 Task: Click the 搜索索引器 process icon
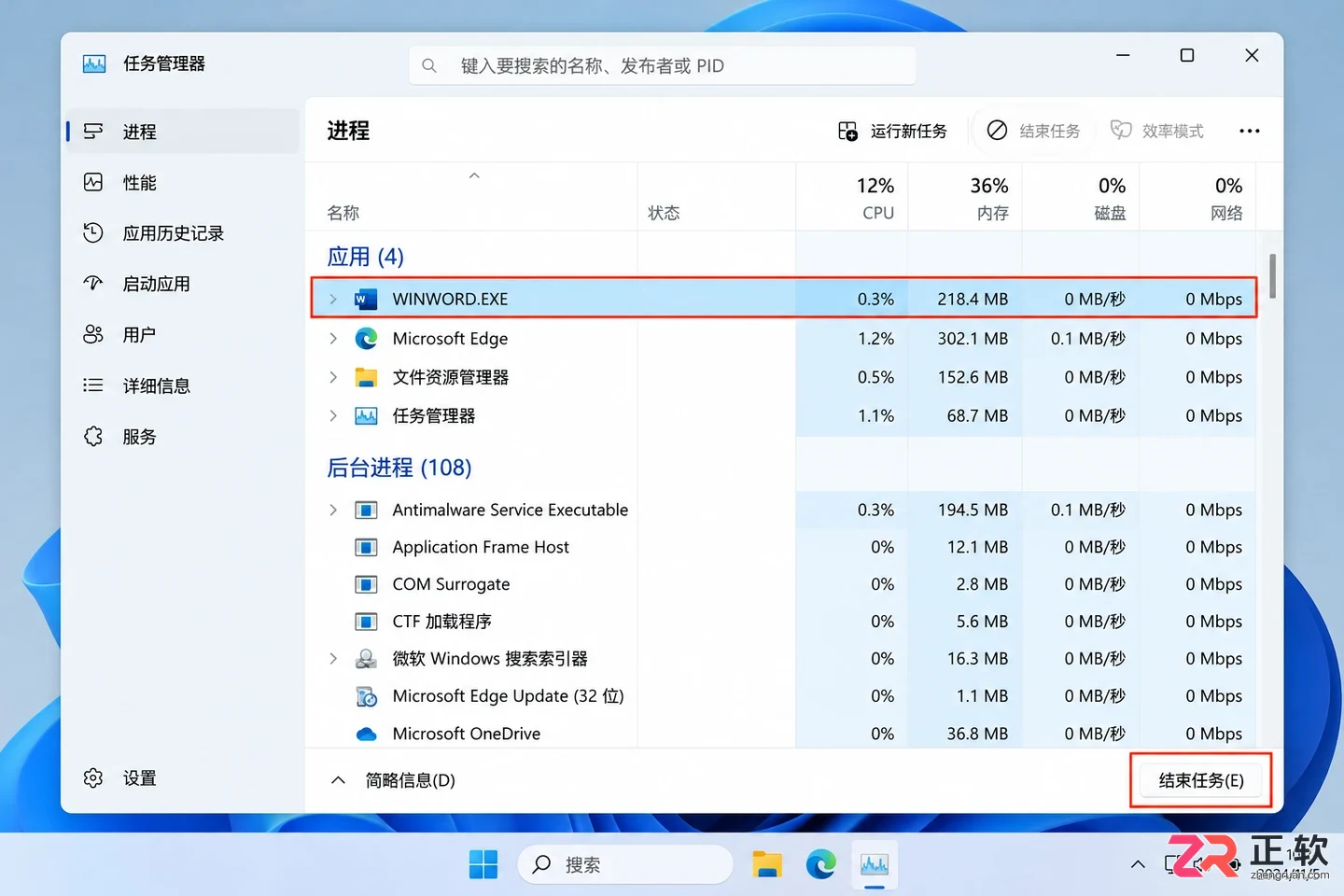tap(366, 659)
